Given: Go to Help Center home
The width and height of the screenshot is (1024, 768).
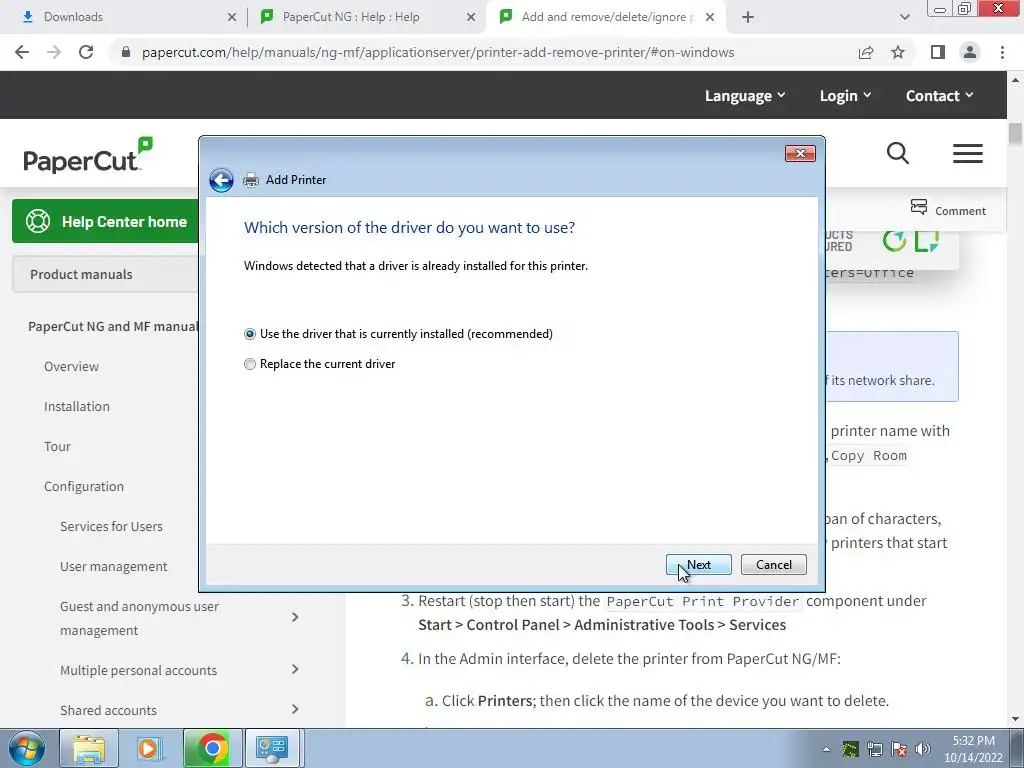Looking at the screenshot, I should click(106, 221).
